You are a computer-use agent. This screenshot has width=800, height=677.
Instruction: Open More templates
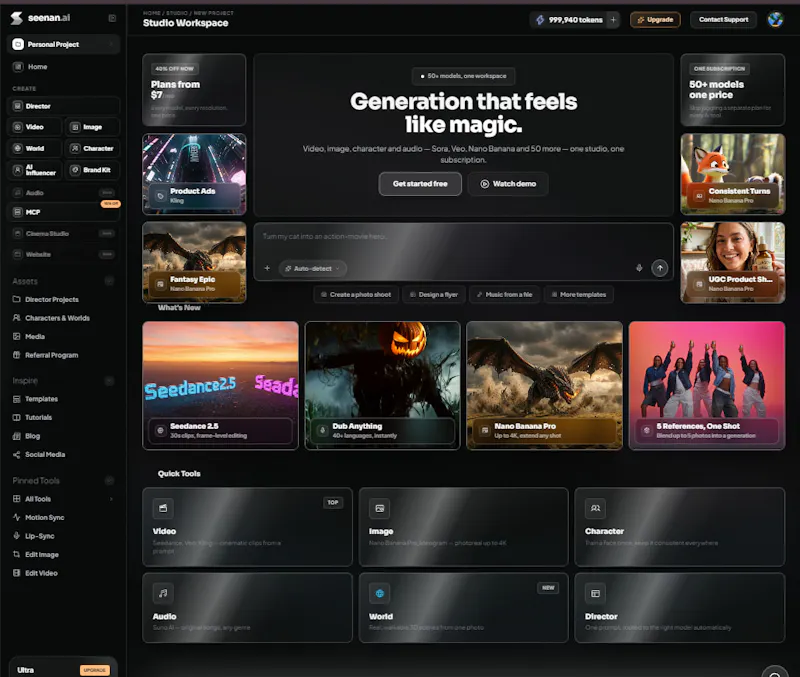579,295
